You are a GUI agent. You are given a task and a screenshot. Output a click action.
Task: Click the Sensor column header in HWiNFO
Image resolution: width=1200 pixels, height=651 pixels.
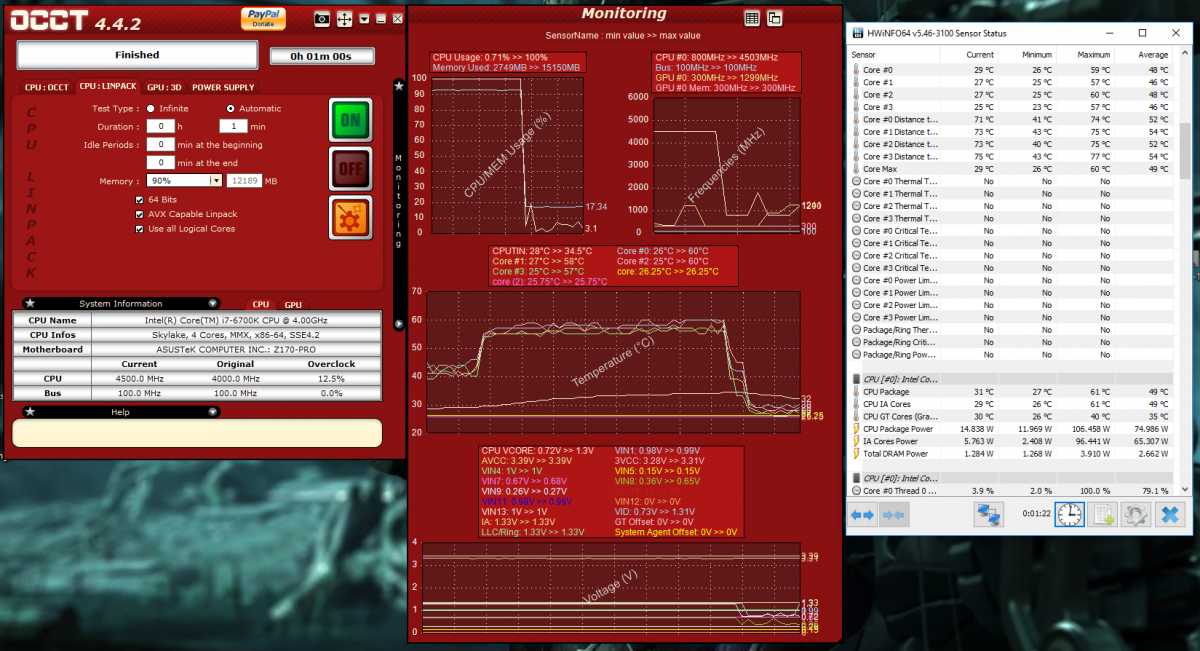891,54
